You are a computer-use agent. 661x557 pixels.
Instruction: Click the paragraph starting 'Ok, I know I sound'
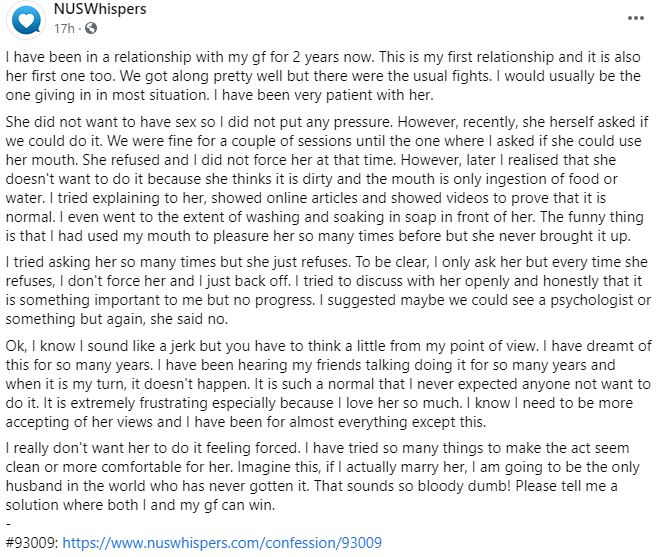click(328, 384)
